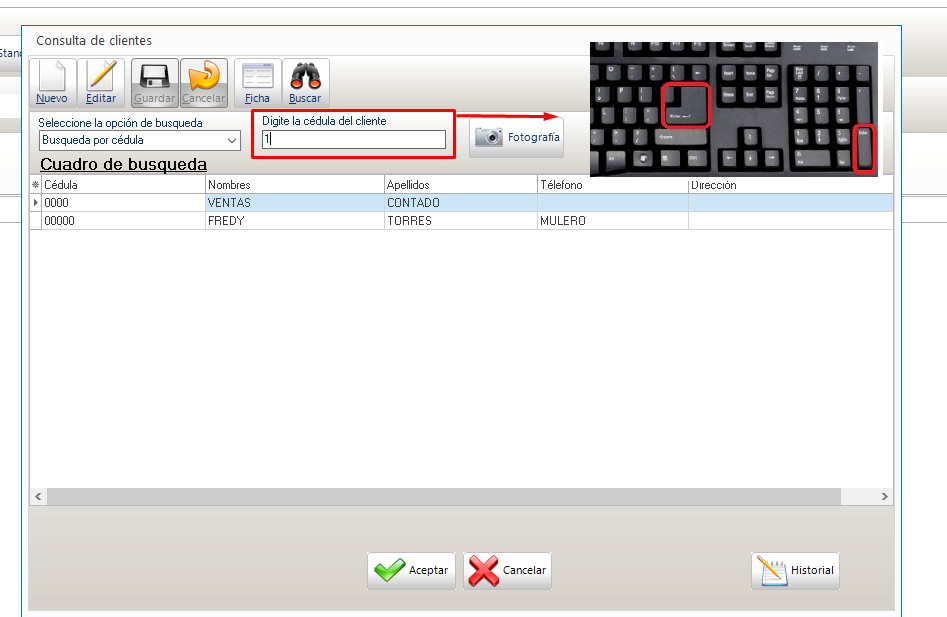Click the horizontal scrollbar right arrow
The height and width of the screenshot is (617, 947).
[884, 497]
